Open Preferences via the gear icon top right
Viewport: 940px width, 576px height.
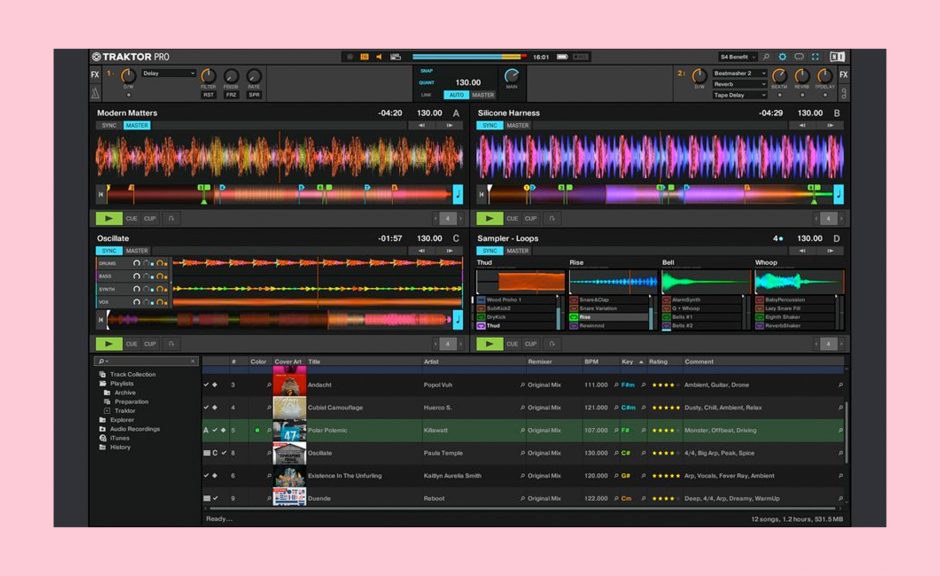pos(783,56)
